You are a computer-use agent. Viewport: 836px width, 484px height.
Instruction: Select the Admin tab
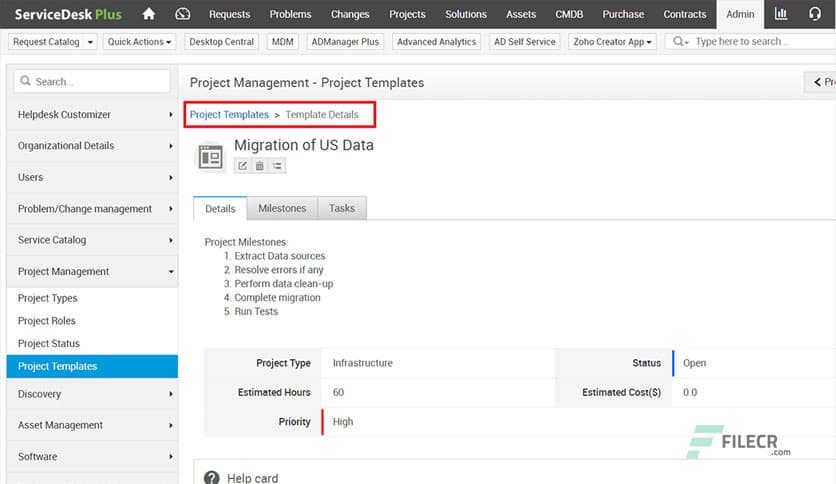(740, 14)
